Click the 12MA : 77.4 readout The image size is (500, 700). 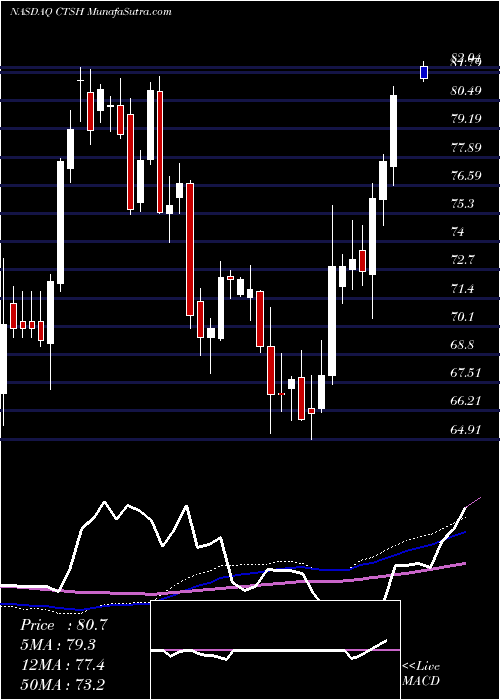pos(62,665)
